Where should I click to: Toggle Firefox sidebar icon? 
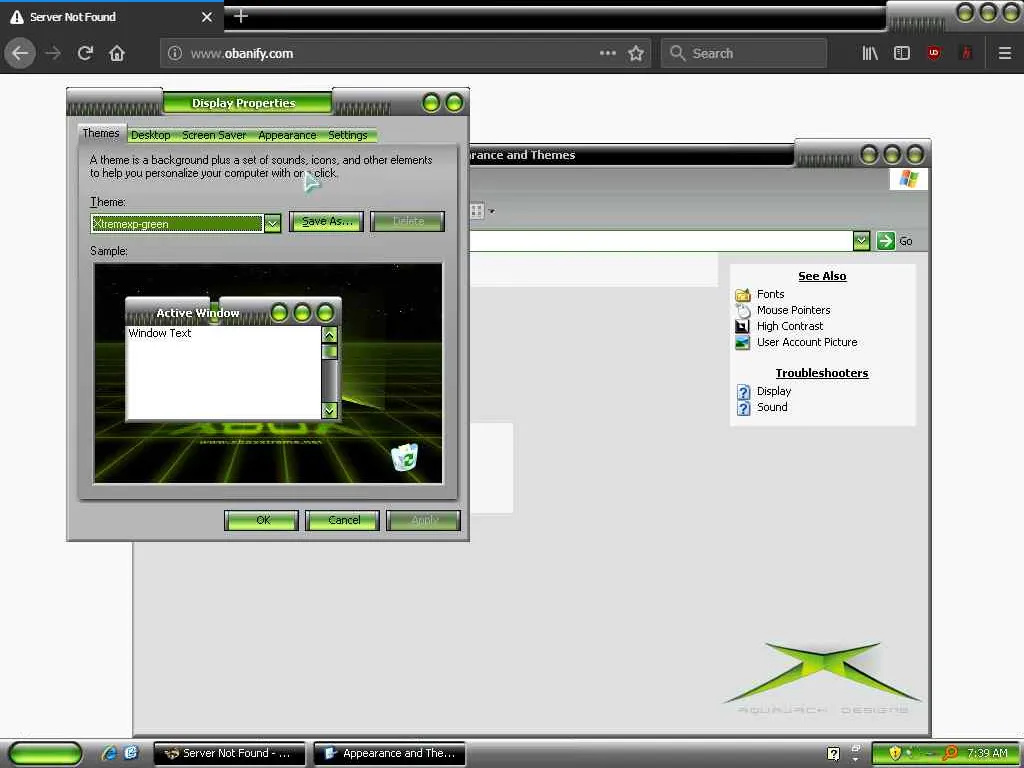pyautogui.click(x=901, y=53)
